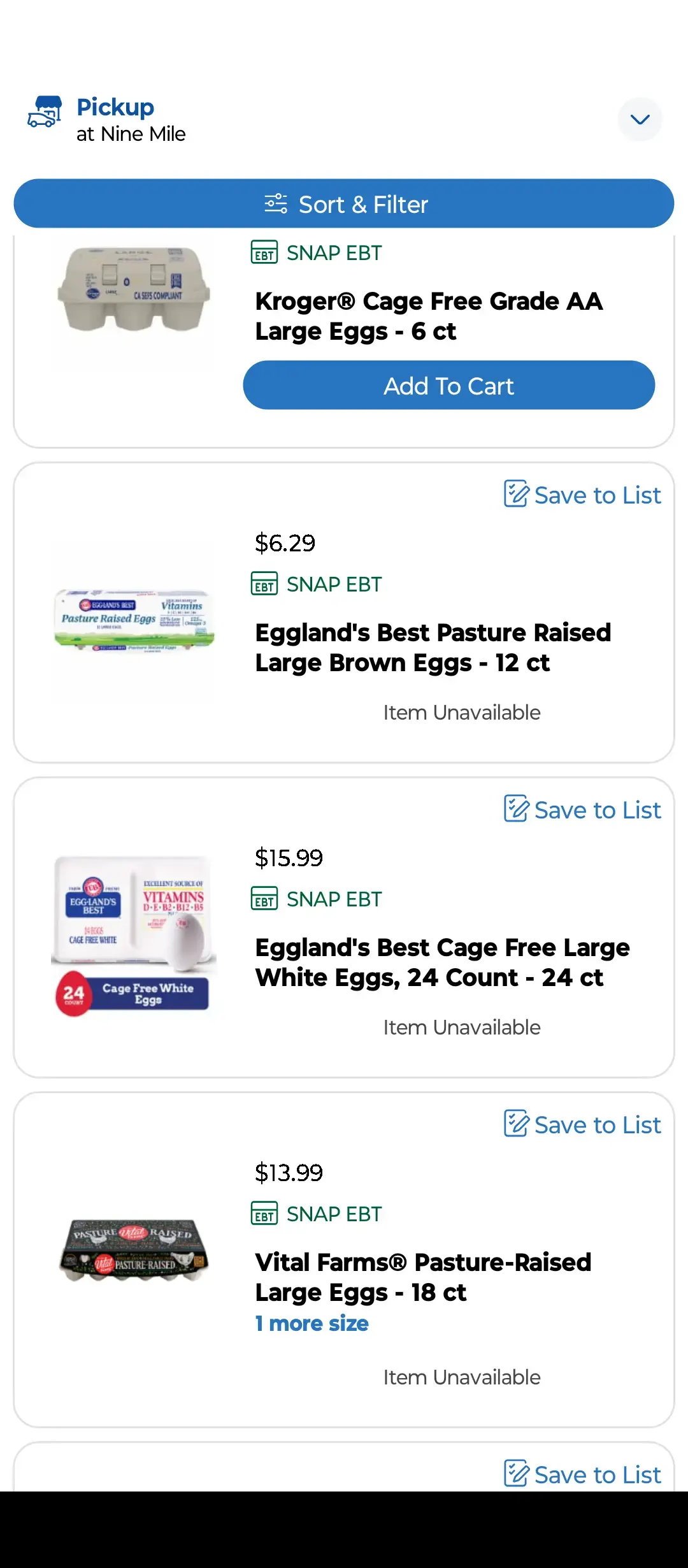Tap SNAP EBT icon on Vital Farms eggs
The height and width of the screenshot is (1568, 688).
(x=264, y=1214)
